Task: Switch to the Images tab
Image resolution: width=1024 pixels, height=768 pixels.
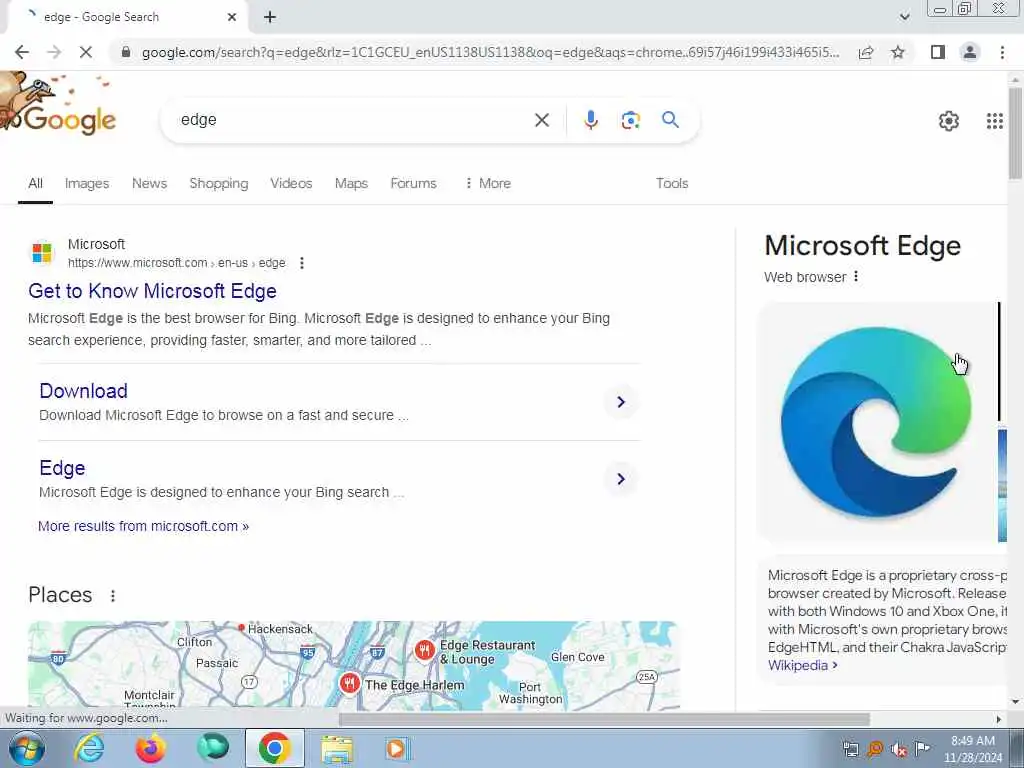Action: pos(87,184)
